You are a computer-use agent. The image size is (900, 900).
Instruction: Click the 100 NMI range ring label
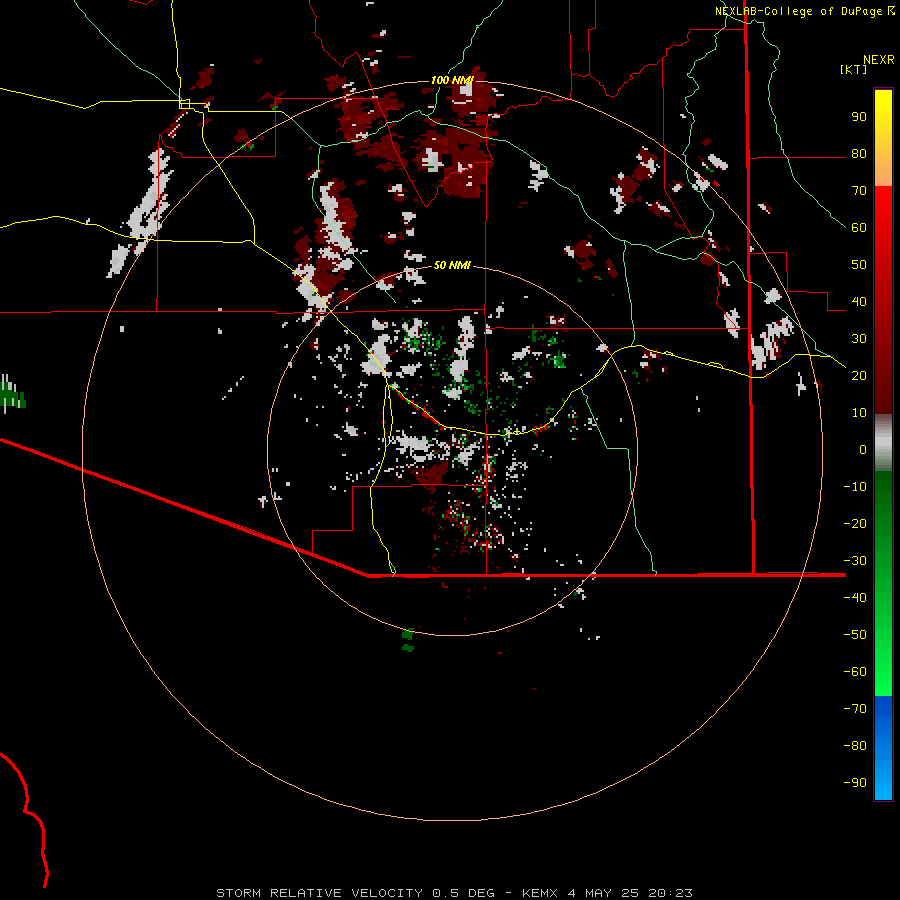(x=452, y=80)
